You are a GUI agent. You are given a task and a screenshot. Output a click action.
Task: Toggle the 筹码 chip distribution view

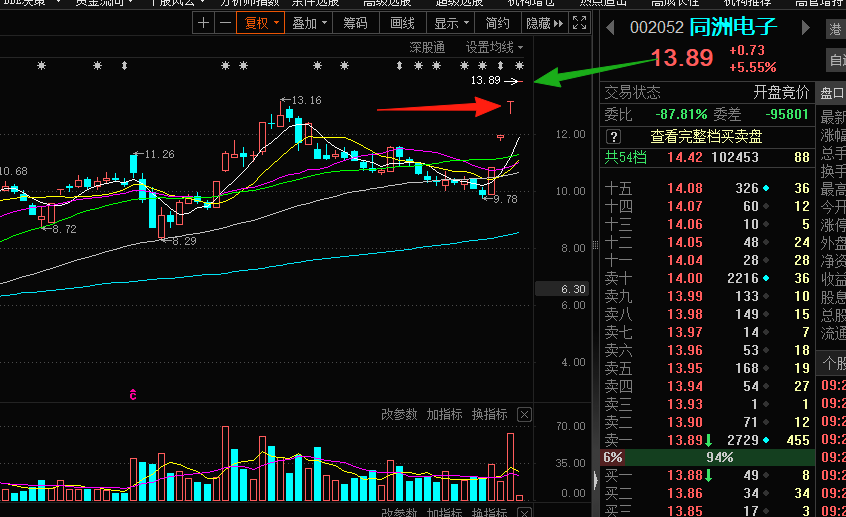click(355, 23)
